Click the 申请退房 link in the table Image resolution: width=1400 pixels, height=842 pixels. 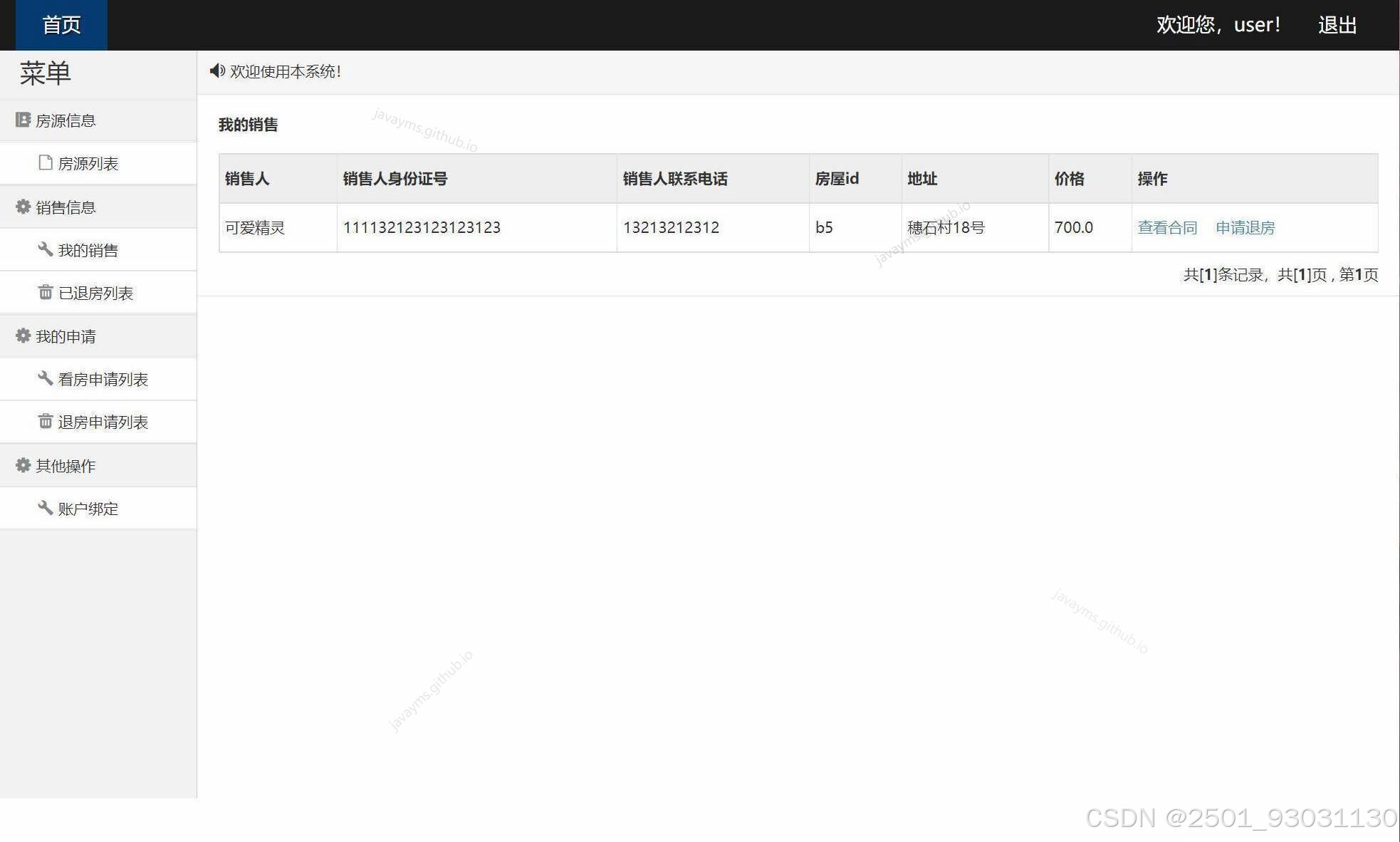[x=1245, y=227]
